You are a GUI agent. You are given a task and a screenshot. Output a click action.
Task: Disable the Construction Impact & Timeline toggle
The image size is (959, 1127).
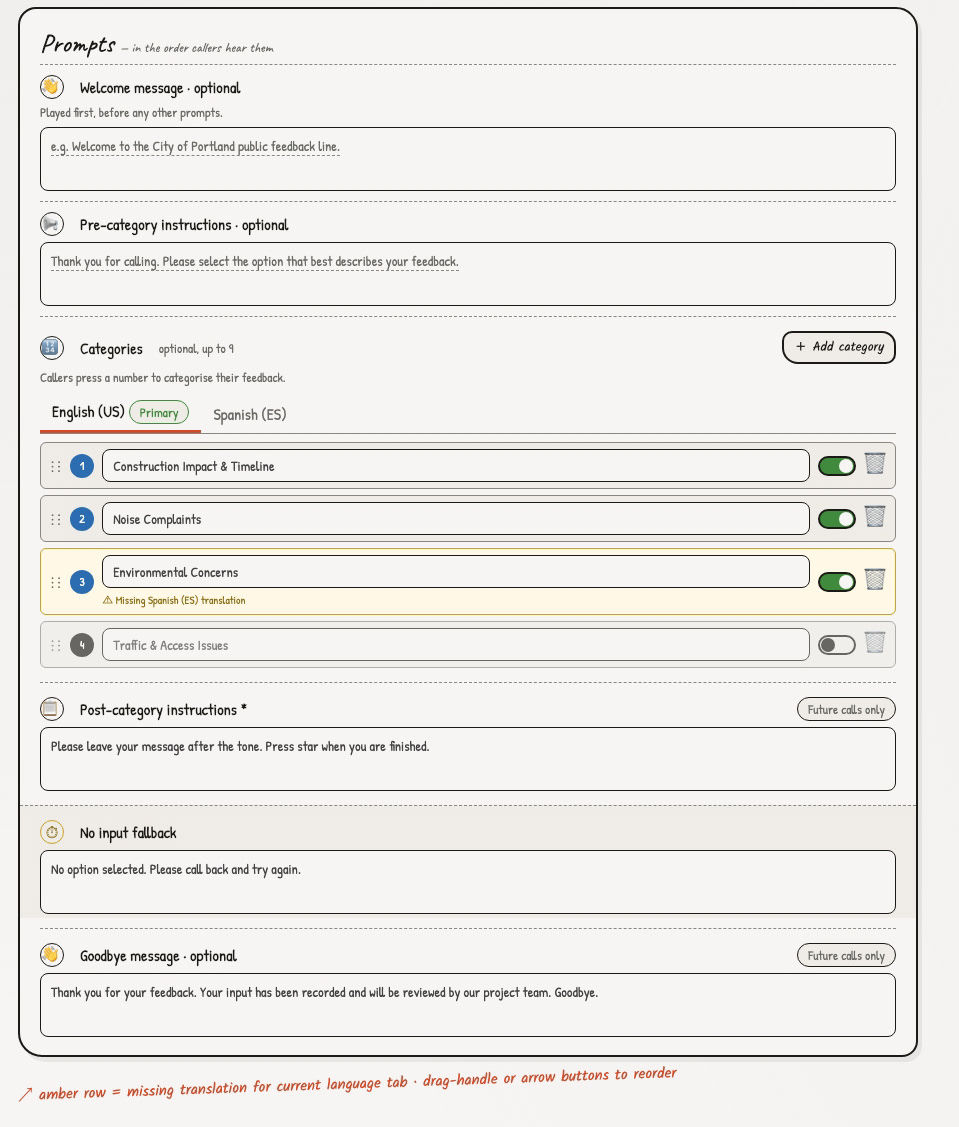click(x=837, y=466)
